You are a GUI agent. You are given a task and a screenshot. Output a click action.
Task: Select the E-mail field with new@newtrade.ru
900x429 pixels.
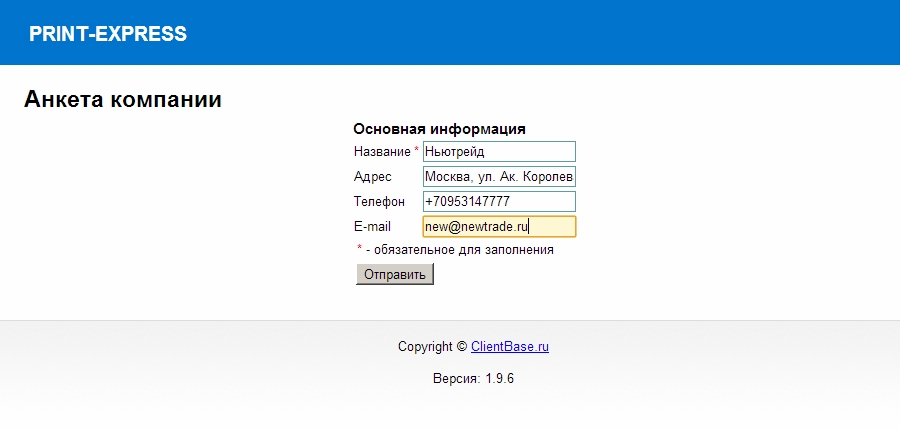[499, 227]
